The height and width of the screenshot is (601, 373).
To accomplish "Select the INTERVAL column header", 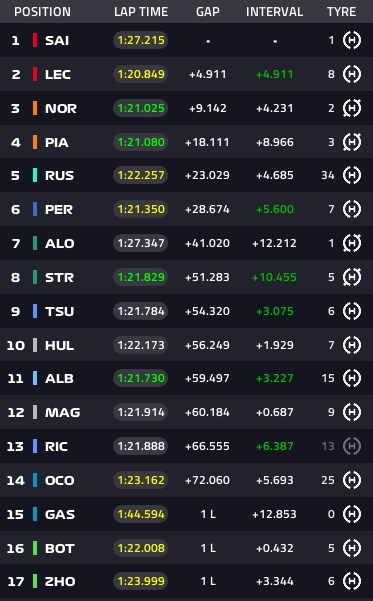I will pos(274,12).
